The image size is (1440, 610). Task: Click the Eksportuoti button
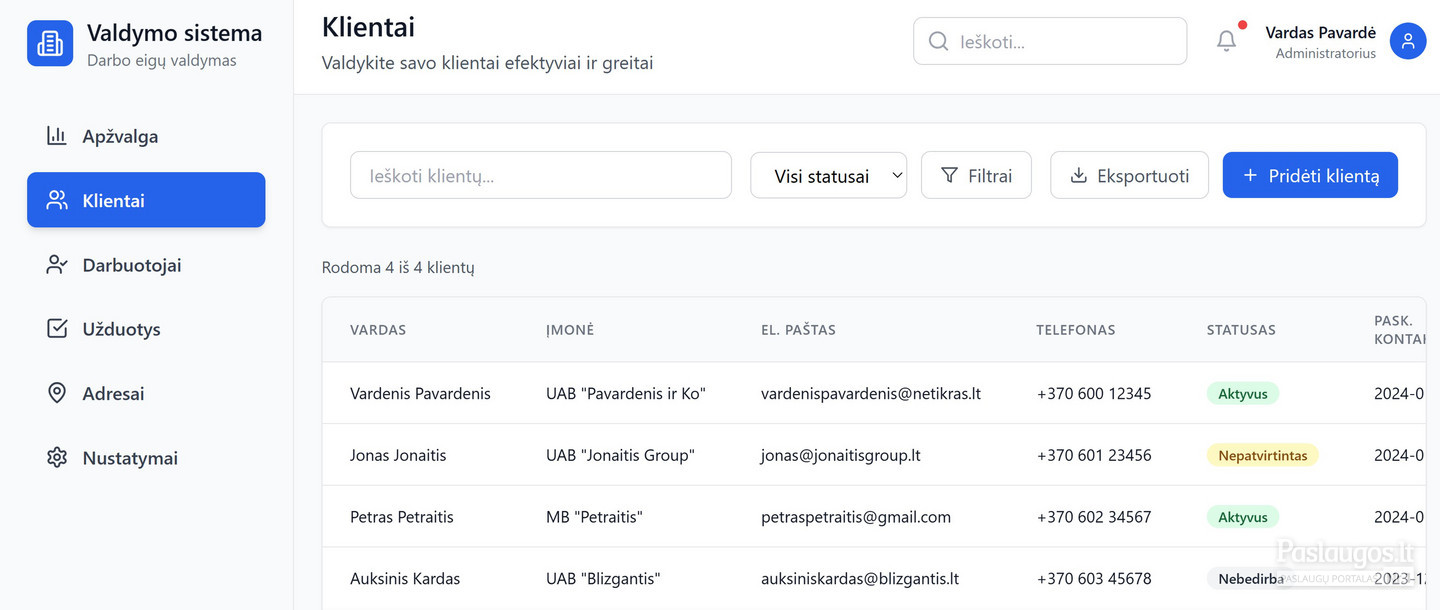point(1129,175)
